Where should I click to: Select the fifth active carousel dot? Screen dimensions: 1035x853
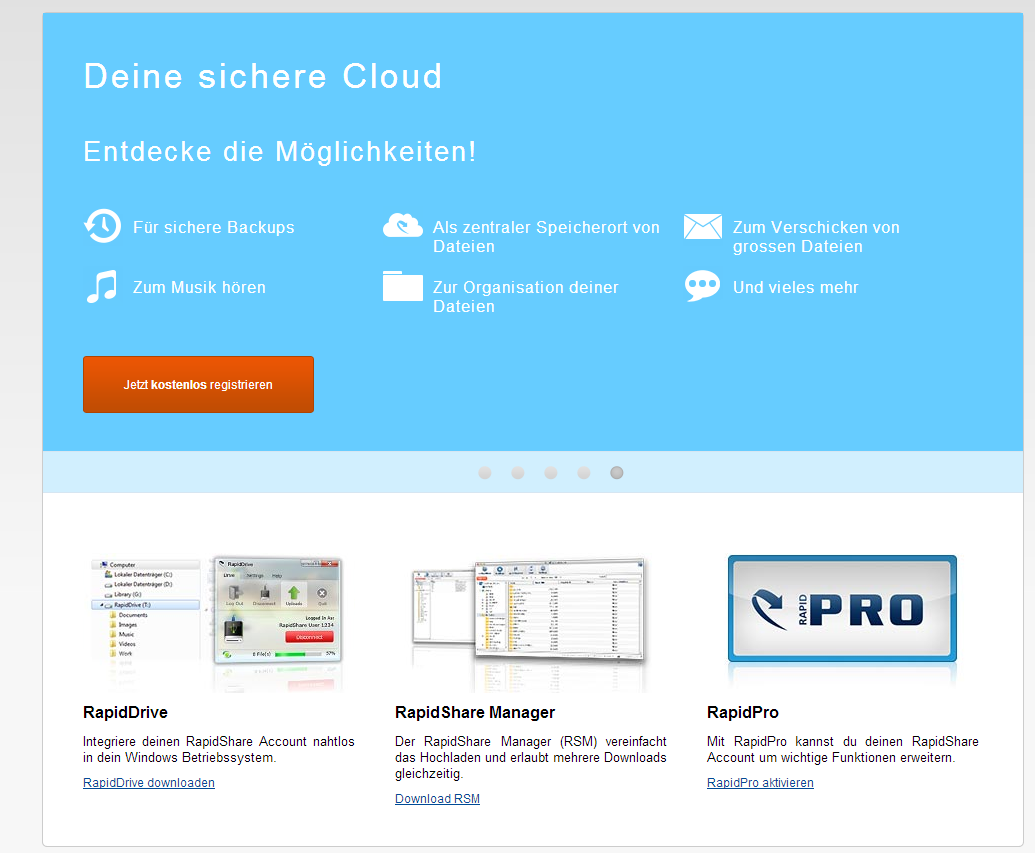617,473
